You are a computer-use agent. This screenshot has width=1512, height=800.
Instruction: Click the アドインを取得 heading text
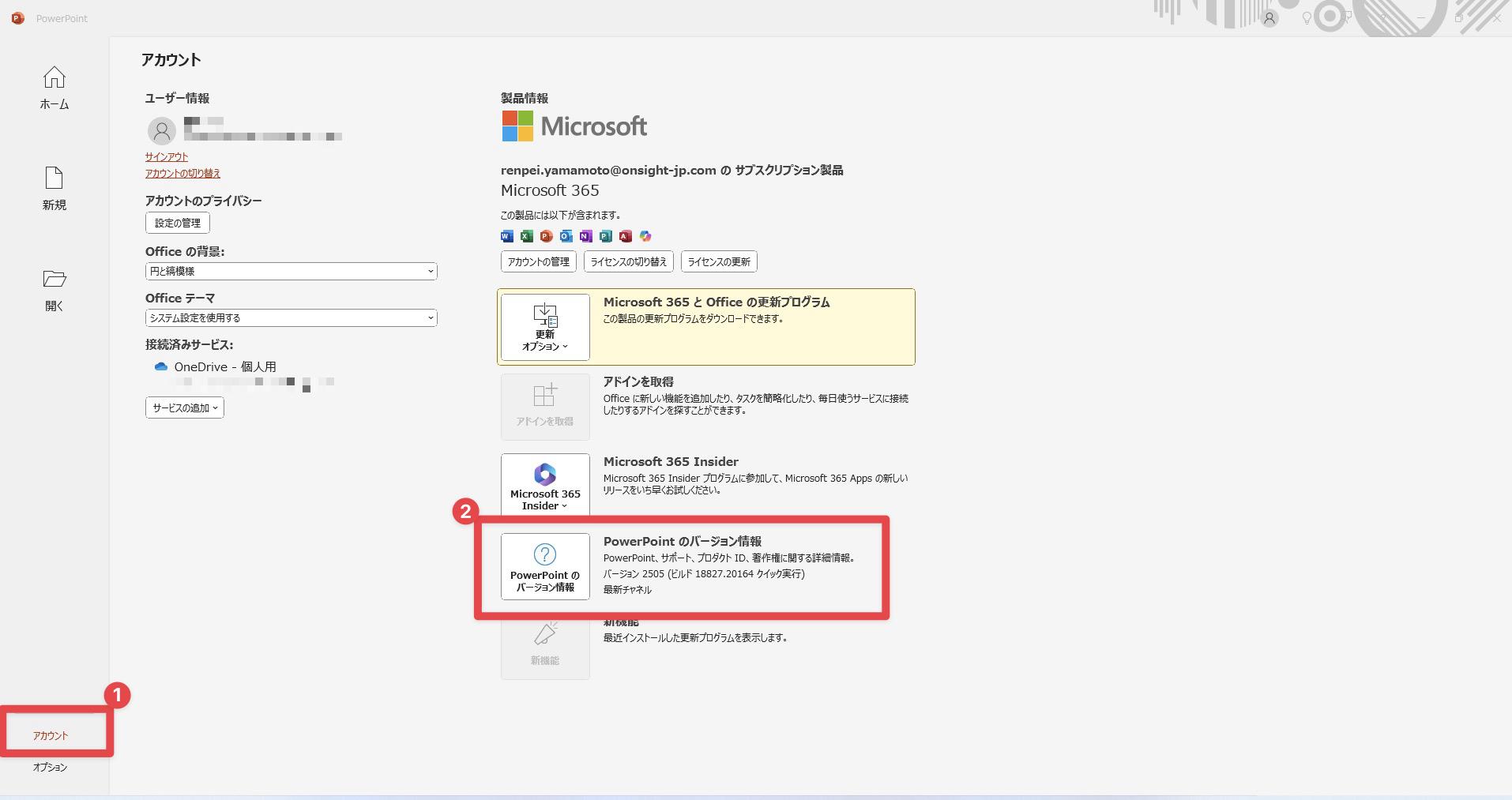638,381
